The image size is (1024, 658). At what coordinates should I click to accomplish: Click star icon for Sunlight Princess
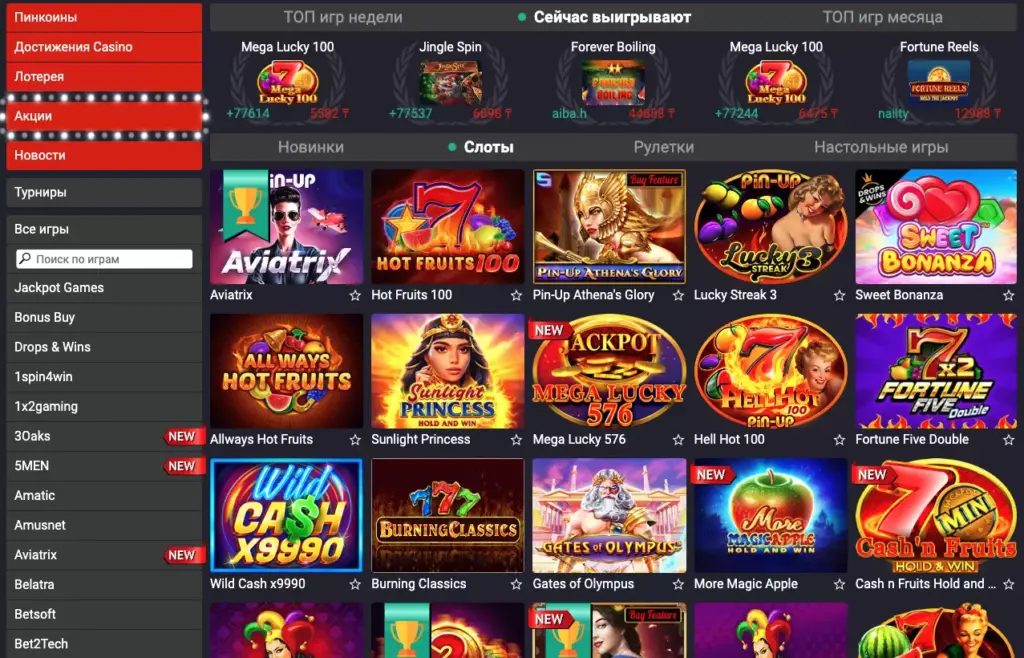click(x=516, y=440)
